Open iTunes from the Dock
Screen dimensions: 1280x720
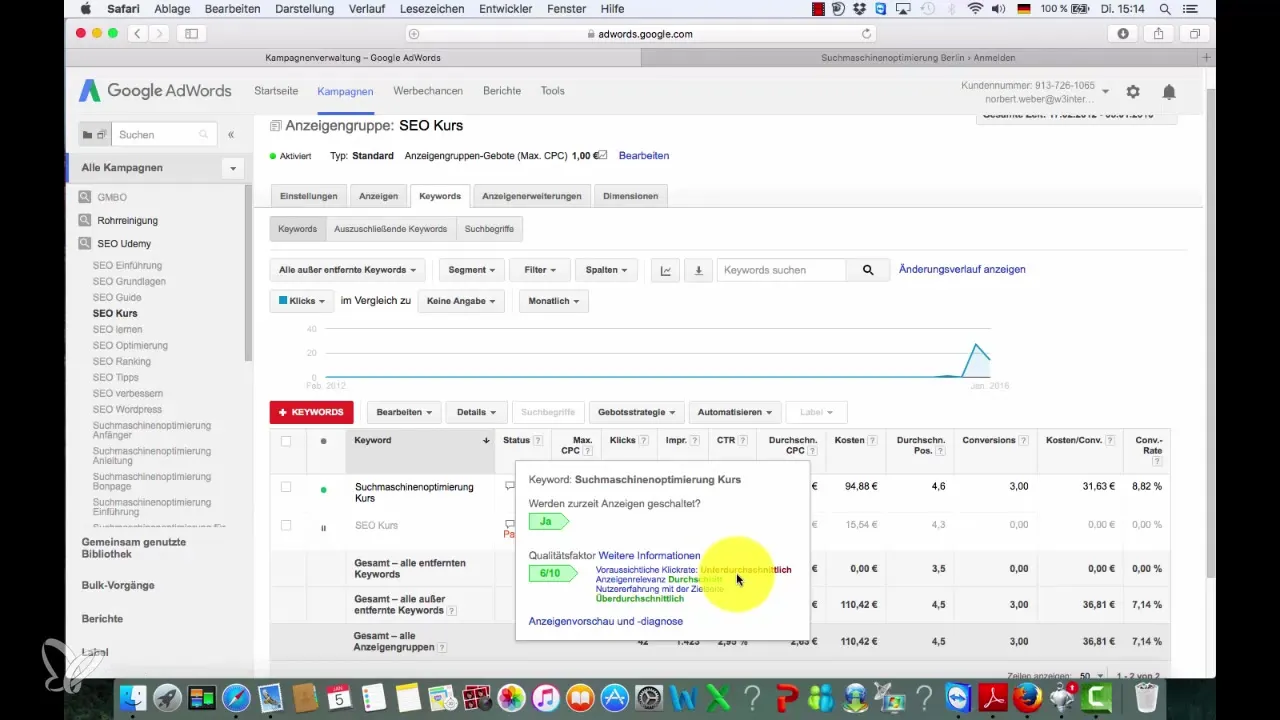click(547, 697)
